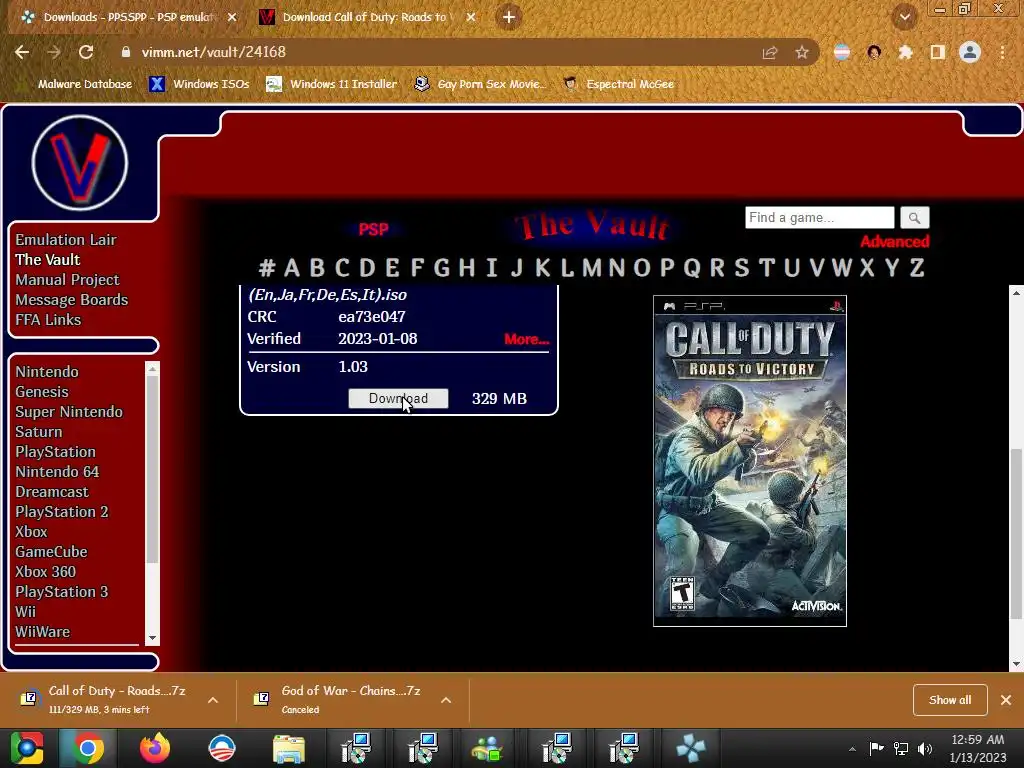The image size is (1024, 768).
Task: Open The Vault sidebar link
Action: (48, 260)
